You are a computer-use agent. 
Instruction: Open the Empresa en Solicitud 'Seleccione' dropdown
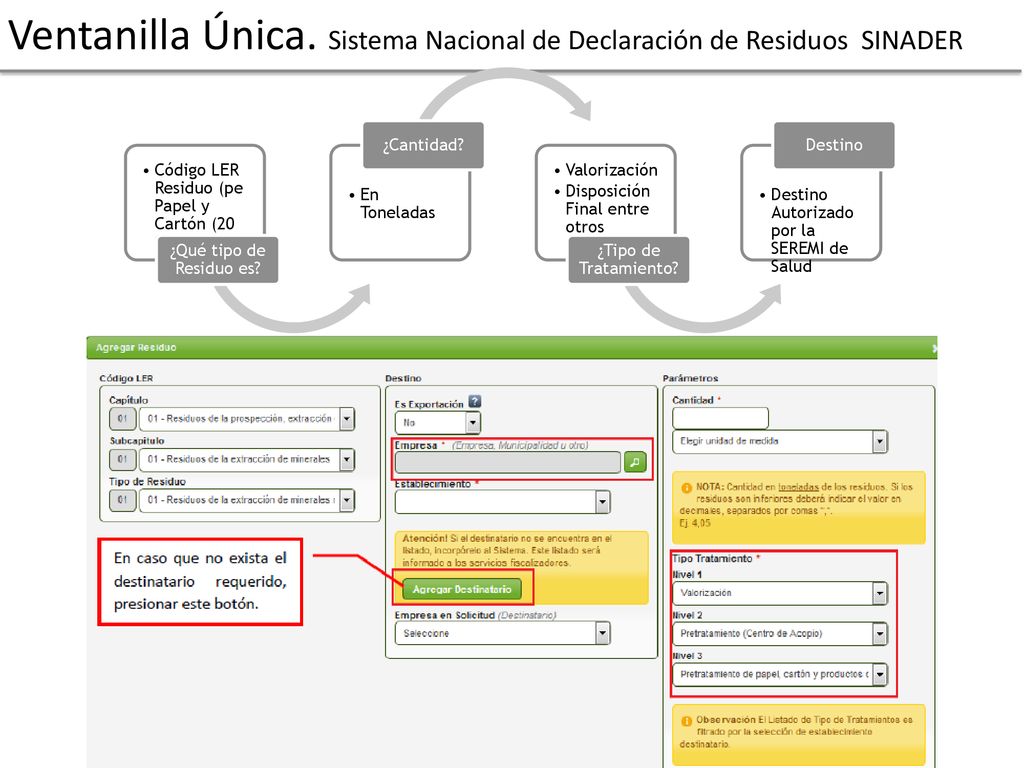pyautogui.click(x=502, y=633)
